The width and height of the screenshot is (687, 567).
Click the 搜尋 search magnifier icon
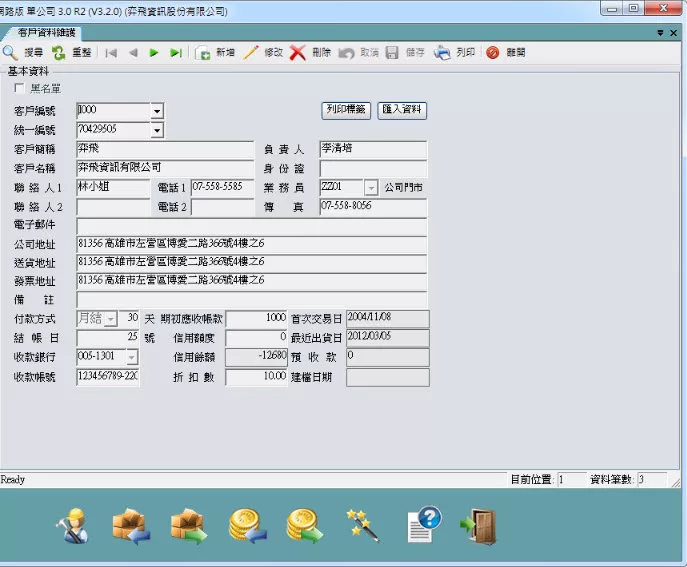pos(10,53)
